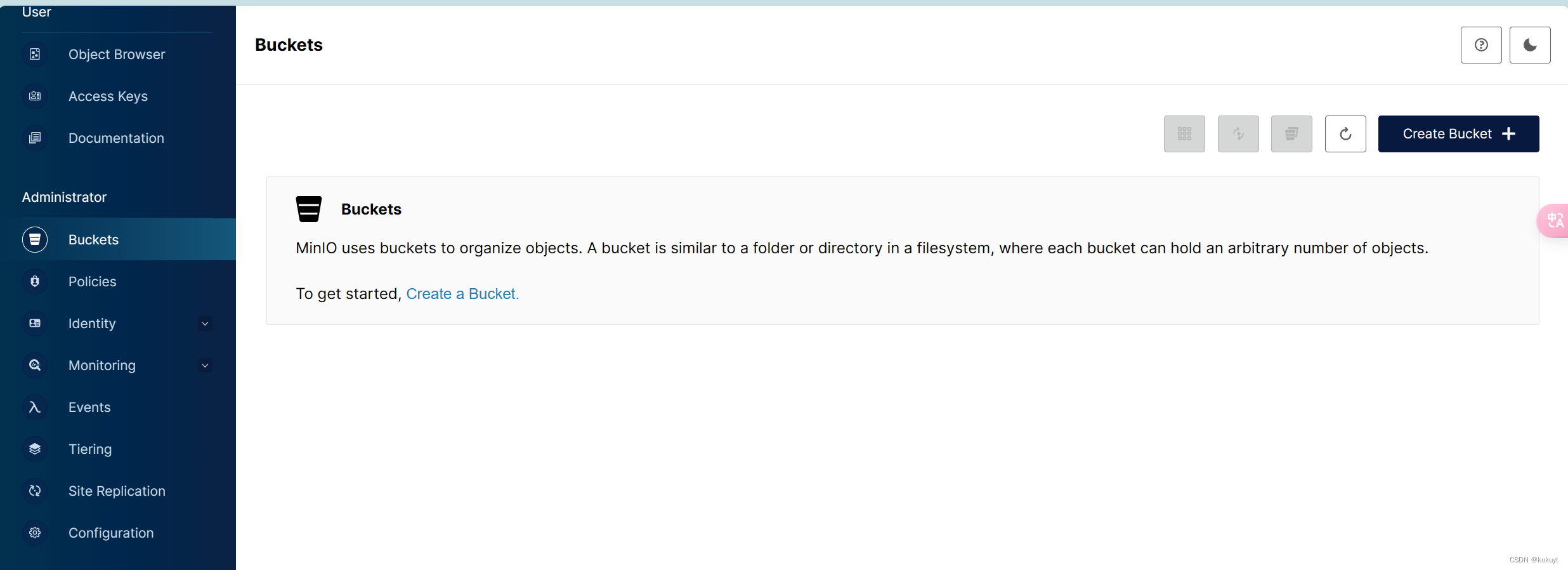Image resolution: width=1568 pixels, height=570 pixels.
Task: Click the Site Replication icon
Action: [x=35, y=491]
